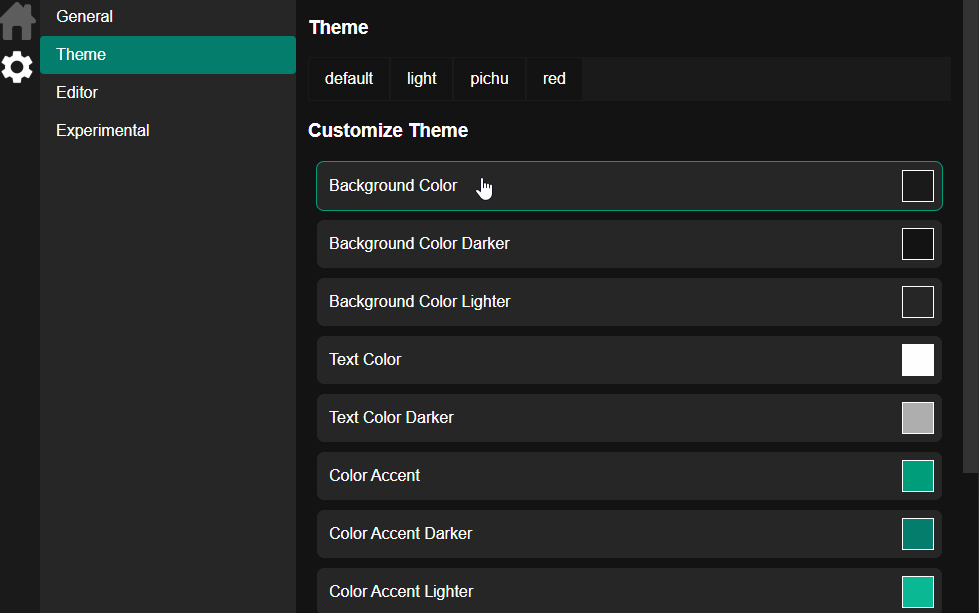
Task: Click the Color Accent green swatch
Action: point(917,476)
